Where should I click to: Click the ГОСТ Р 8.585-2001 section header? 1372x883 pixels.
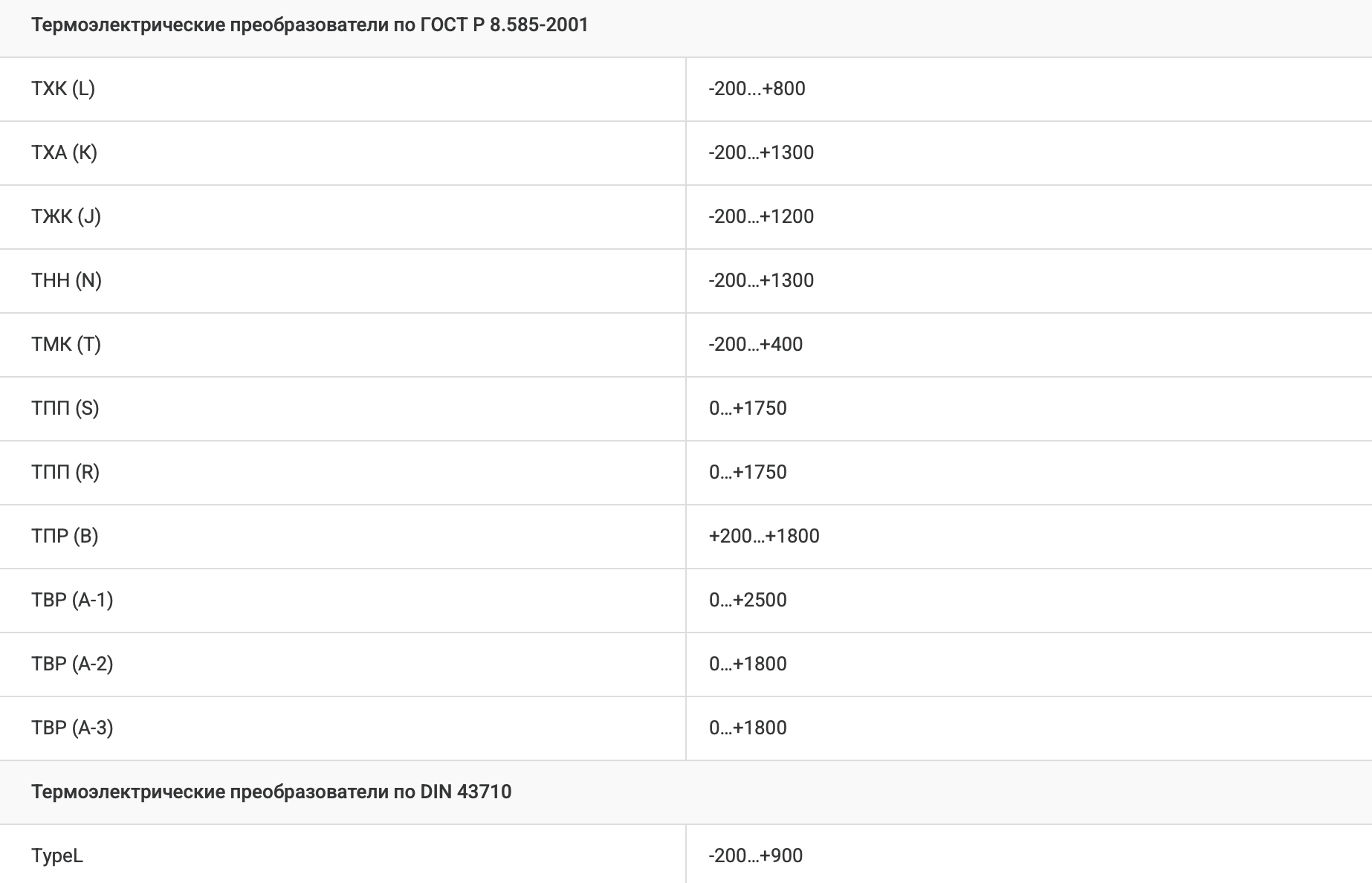pos(309,25)
